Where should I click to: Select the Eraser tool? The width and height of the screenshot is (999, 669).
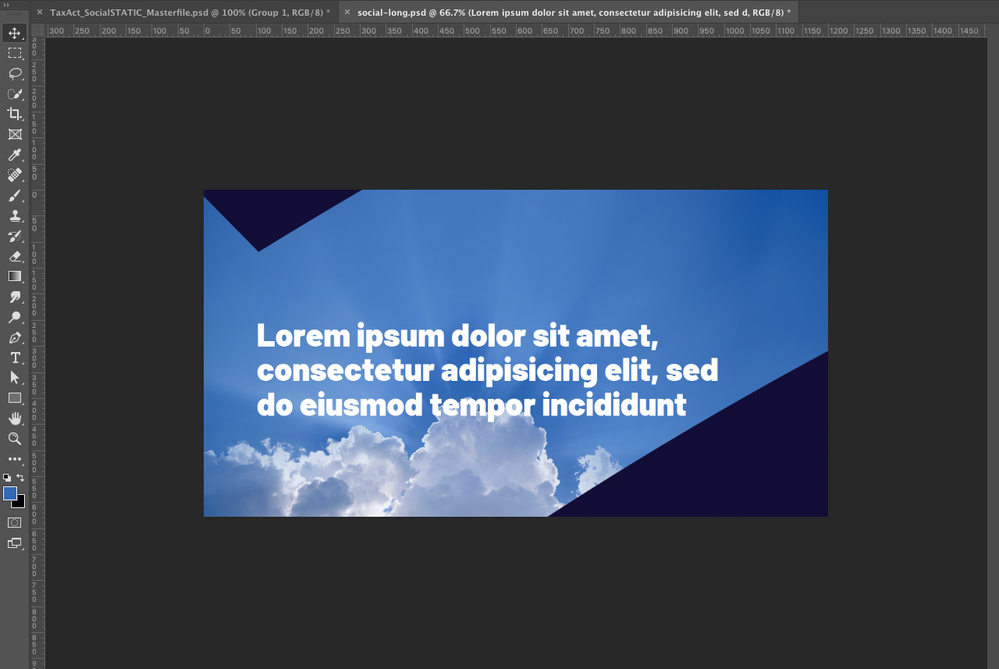coord(15,256)
